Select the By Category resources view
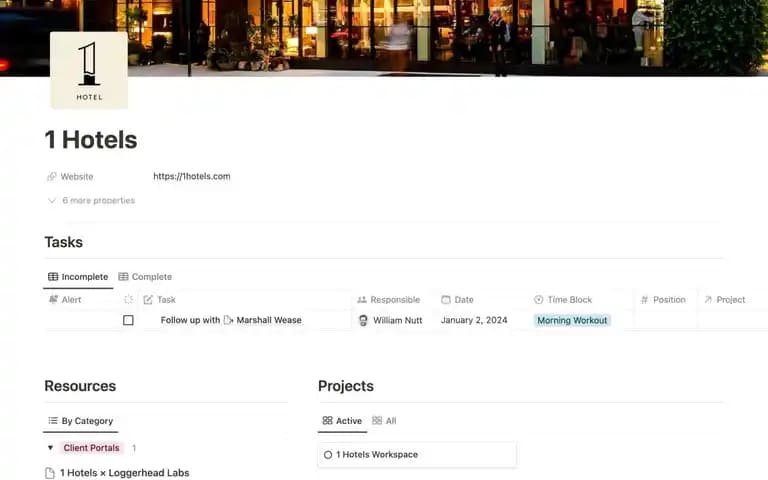This screenshot has height=480, width=768. click(81, 421)
